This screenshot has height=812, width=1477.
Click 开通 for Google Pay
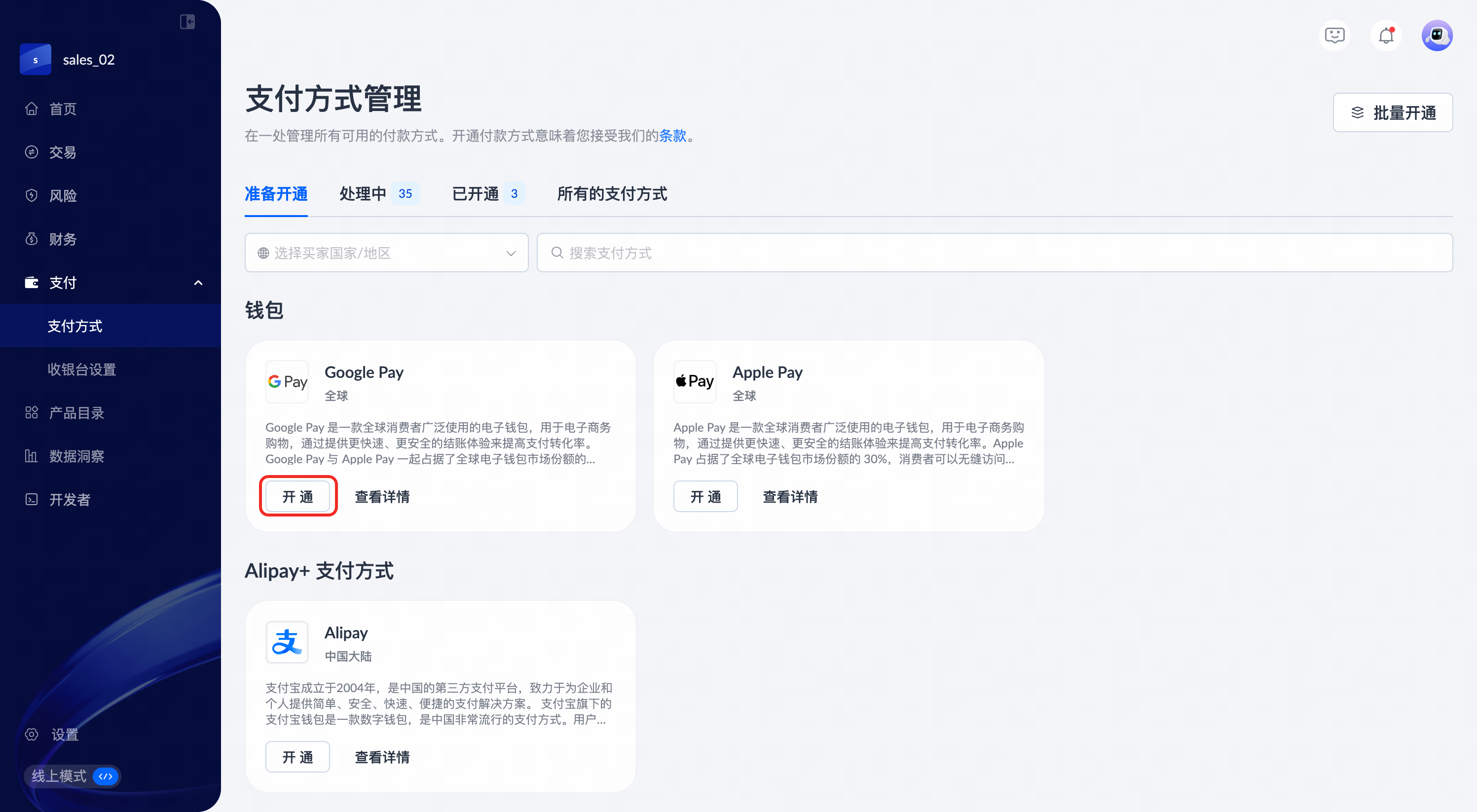click(x=297, y=497)
